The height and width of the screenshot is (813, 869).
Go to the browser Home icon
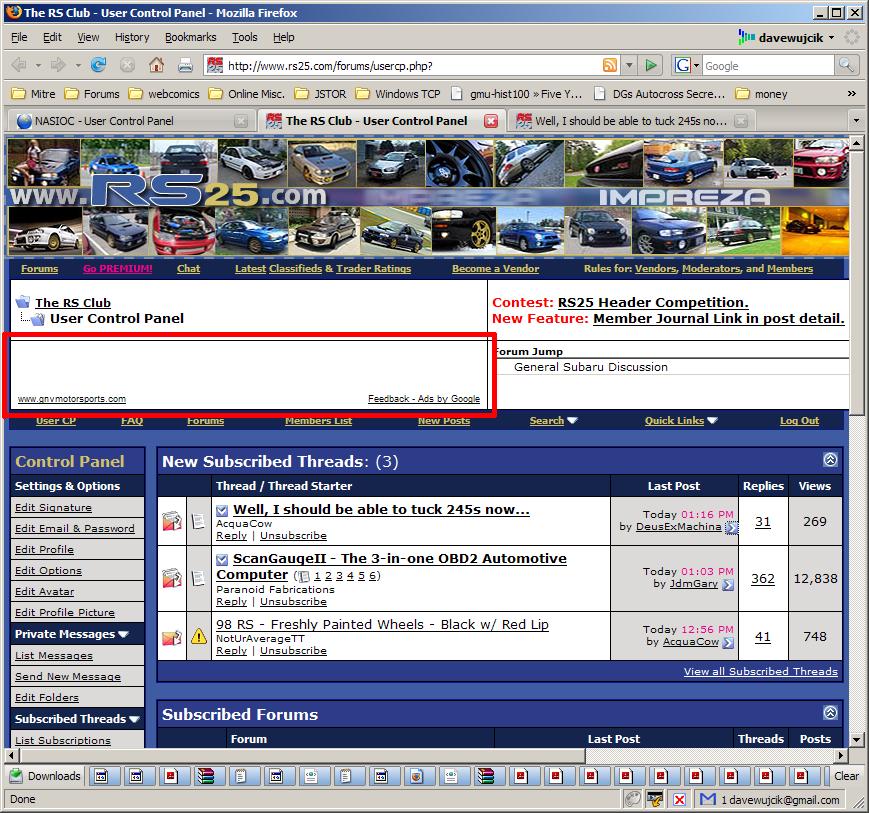(156, 65)
